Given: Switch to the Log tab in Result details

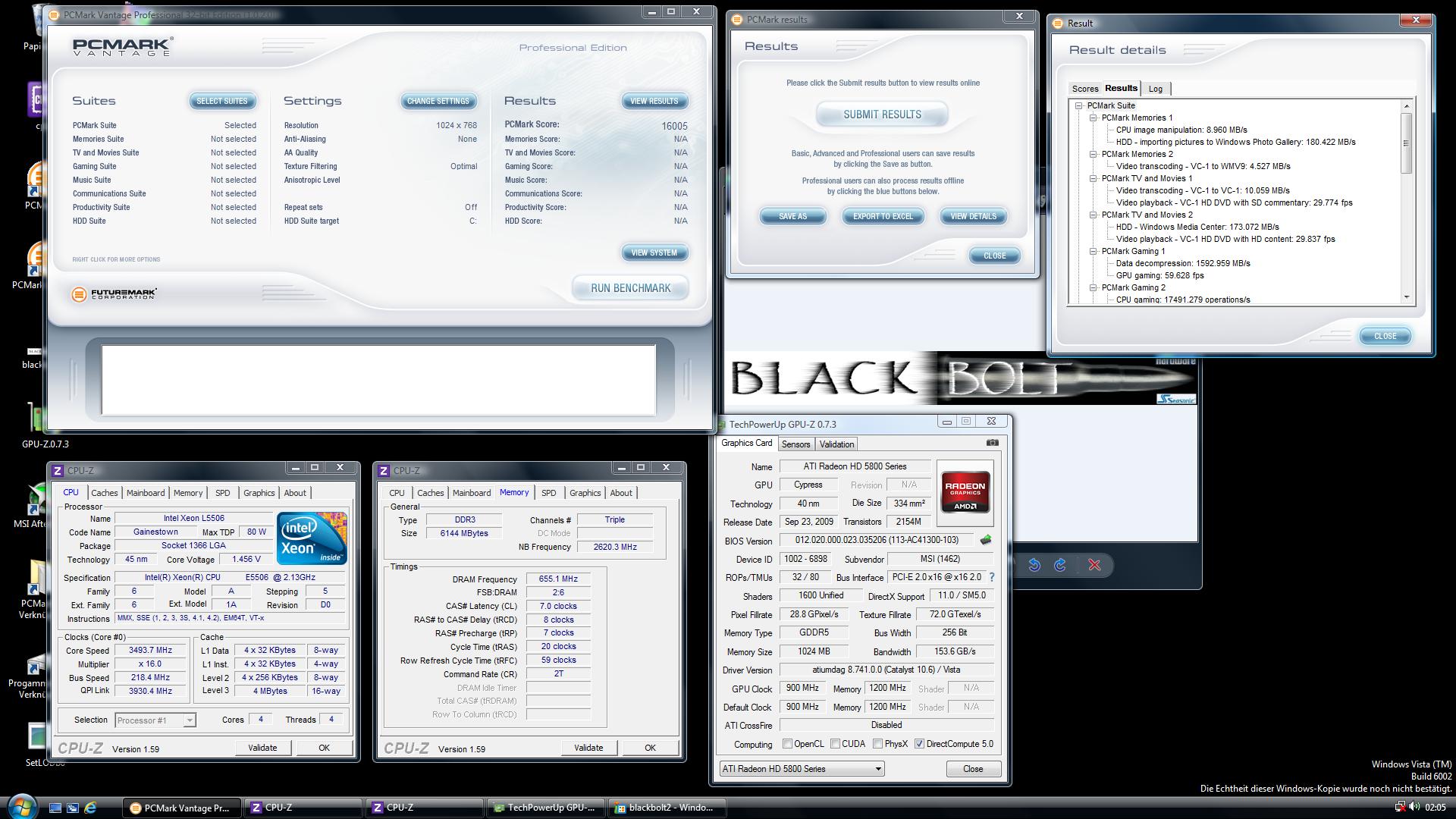Looking at the screenshot, I should point(1155,89).
